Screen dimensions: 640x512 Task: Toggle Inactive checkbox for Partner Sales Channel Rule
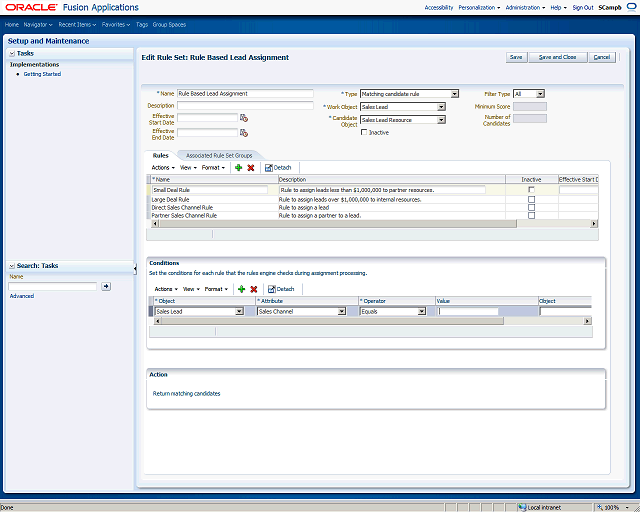(531, 215)
